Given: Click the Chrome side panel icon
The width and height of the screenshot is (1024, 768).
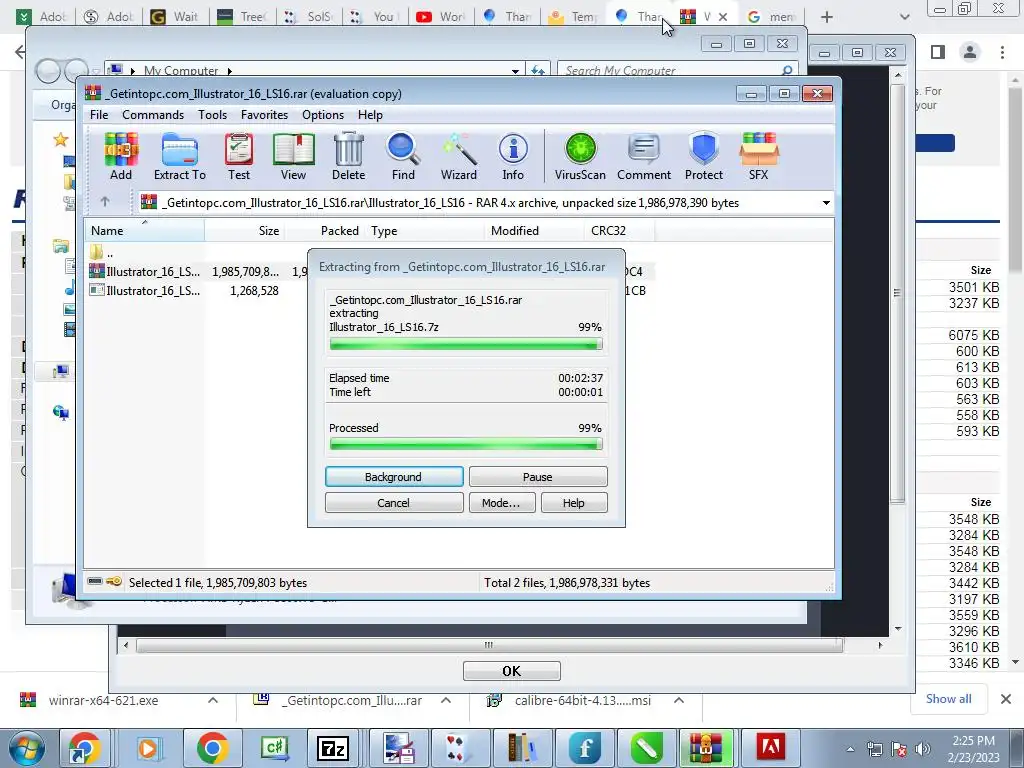Looking at the screenshot, I should coord(938,52).
